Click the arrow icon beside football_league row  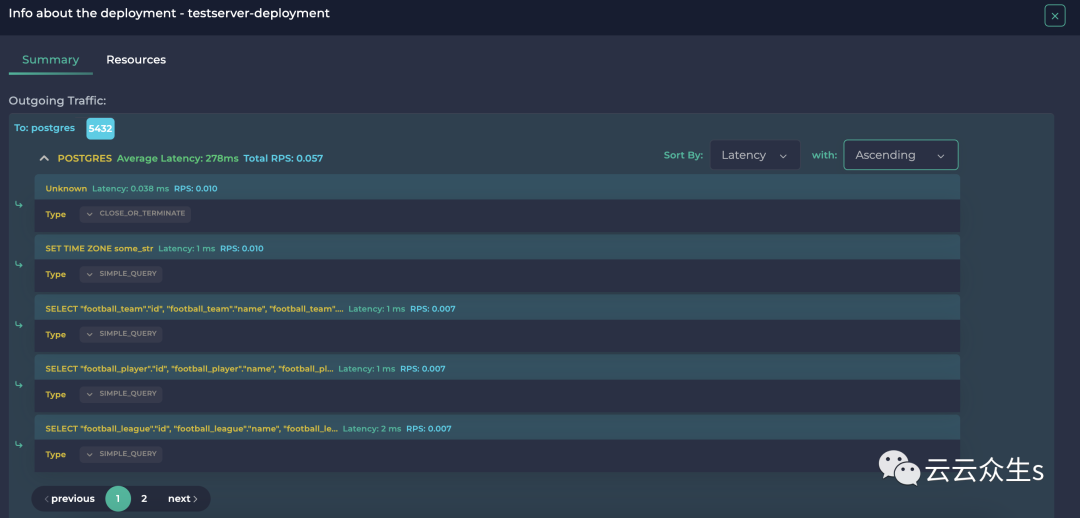click(19, 444)
